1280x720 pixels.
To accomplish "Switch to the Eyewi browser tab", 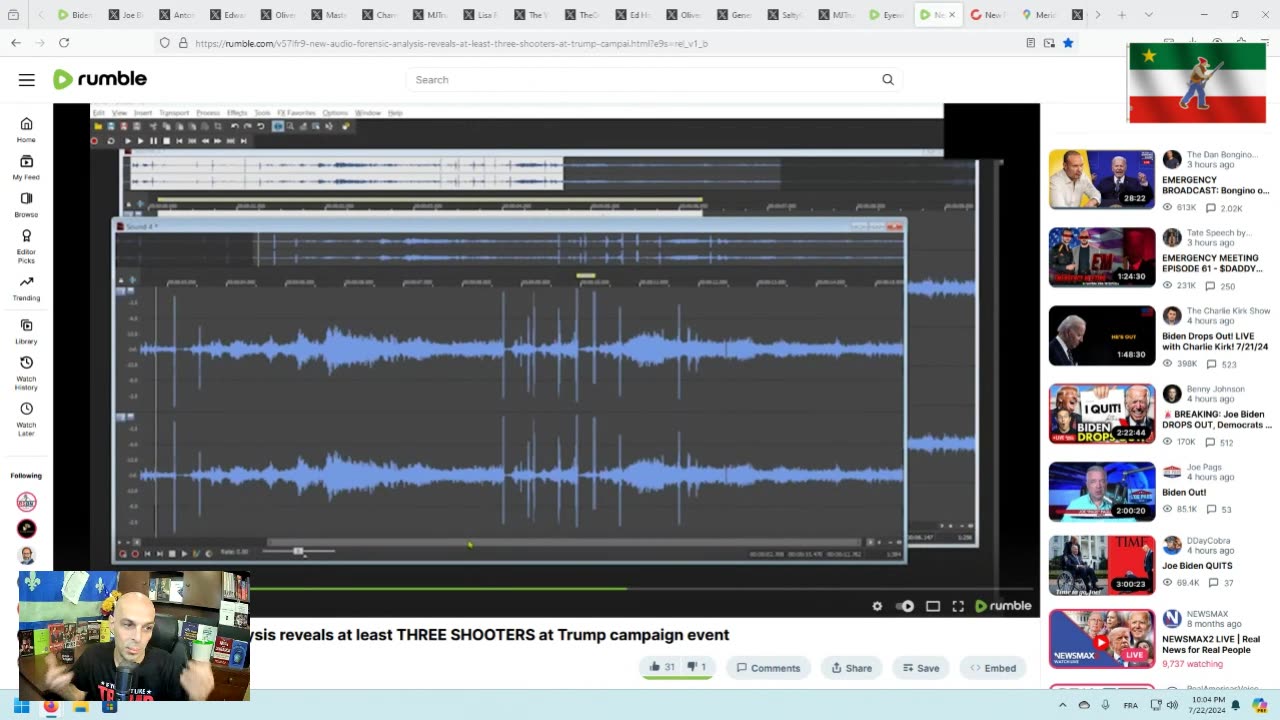I will point(888,15).
